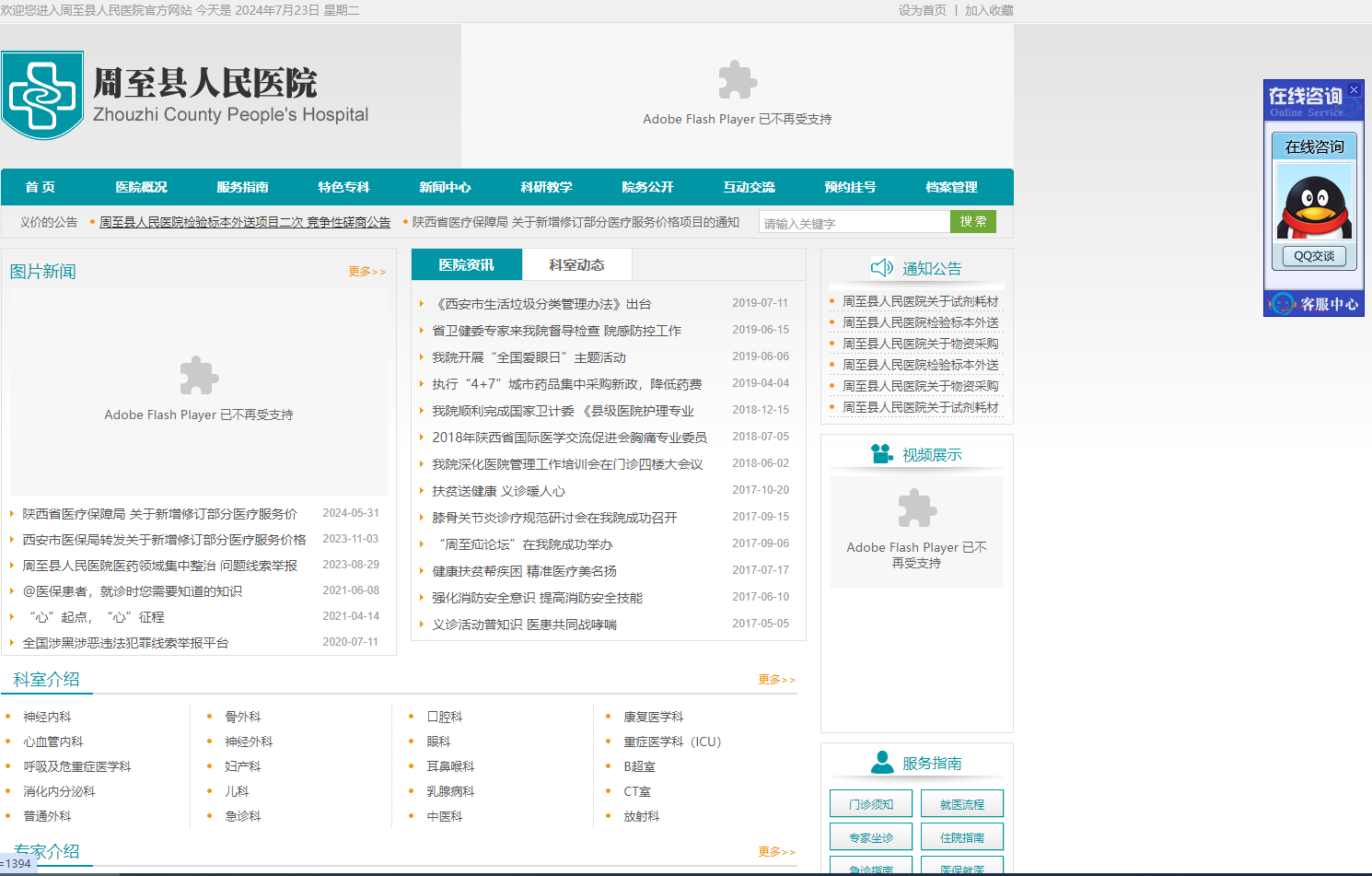Open 更多 link in 专家介绍 section
Viewport: 1372px width, 876px height.
pos(777,852)
